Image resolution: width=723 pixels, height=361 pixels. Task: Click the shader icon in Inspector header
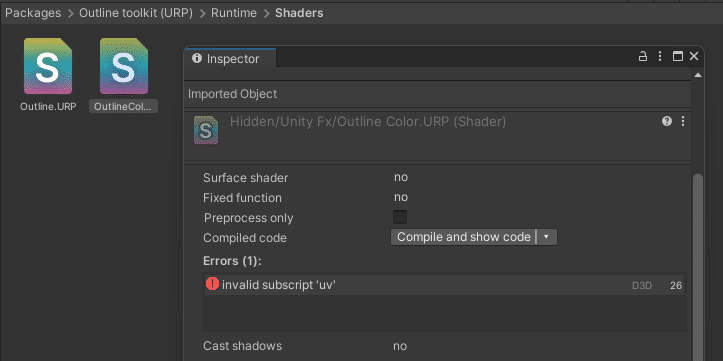coord(206,130)
